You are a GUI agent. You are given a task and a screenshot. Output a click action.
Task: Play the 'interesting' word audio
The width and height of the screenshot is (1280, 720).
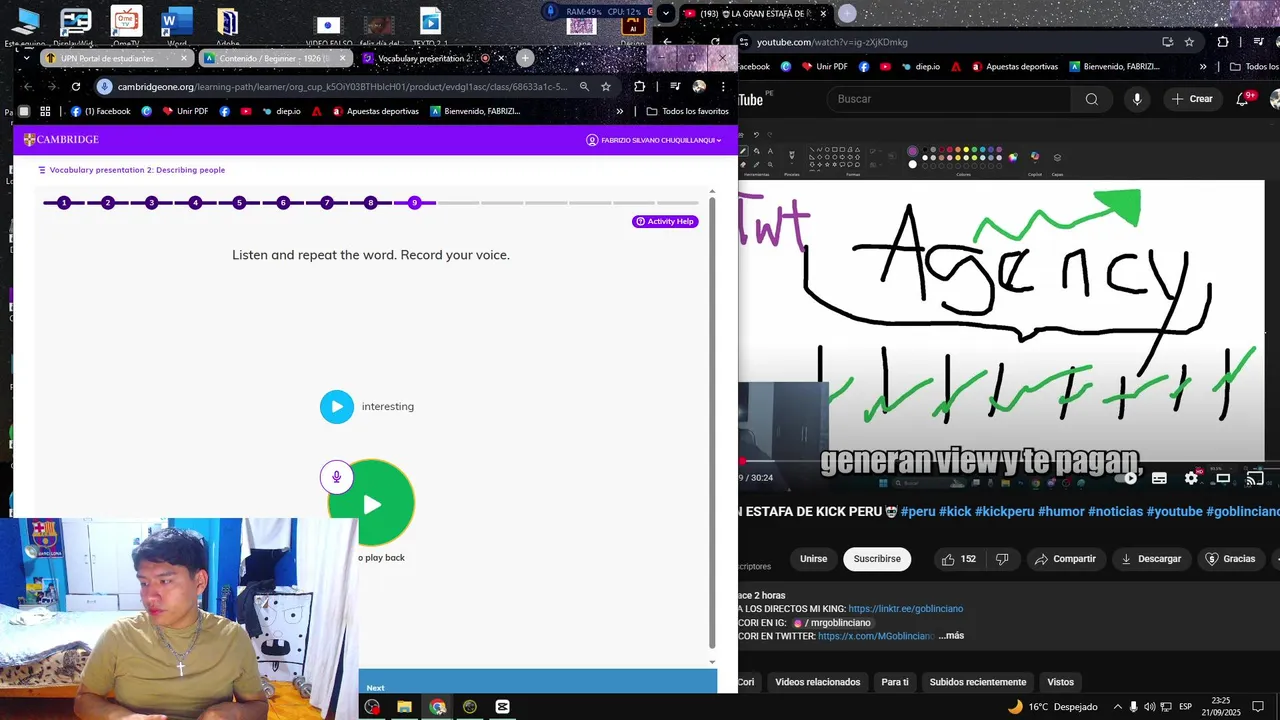pyautogui.click(x=337, y=407)
